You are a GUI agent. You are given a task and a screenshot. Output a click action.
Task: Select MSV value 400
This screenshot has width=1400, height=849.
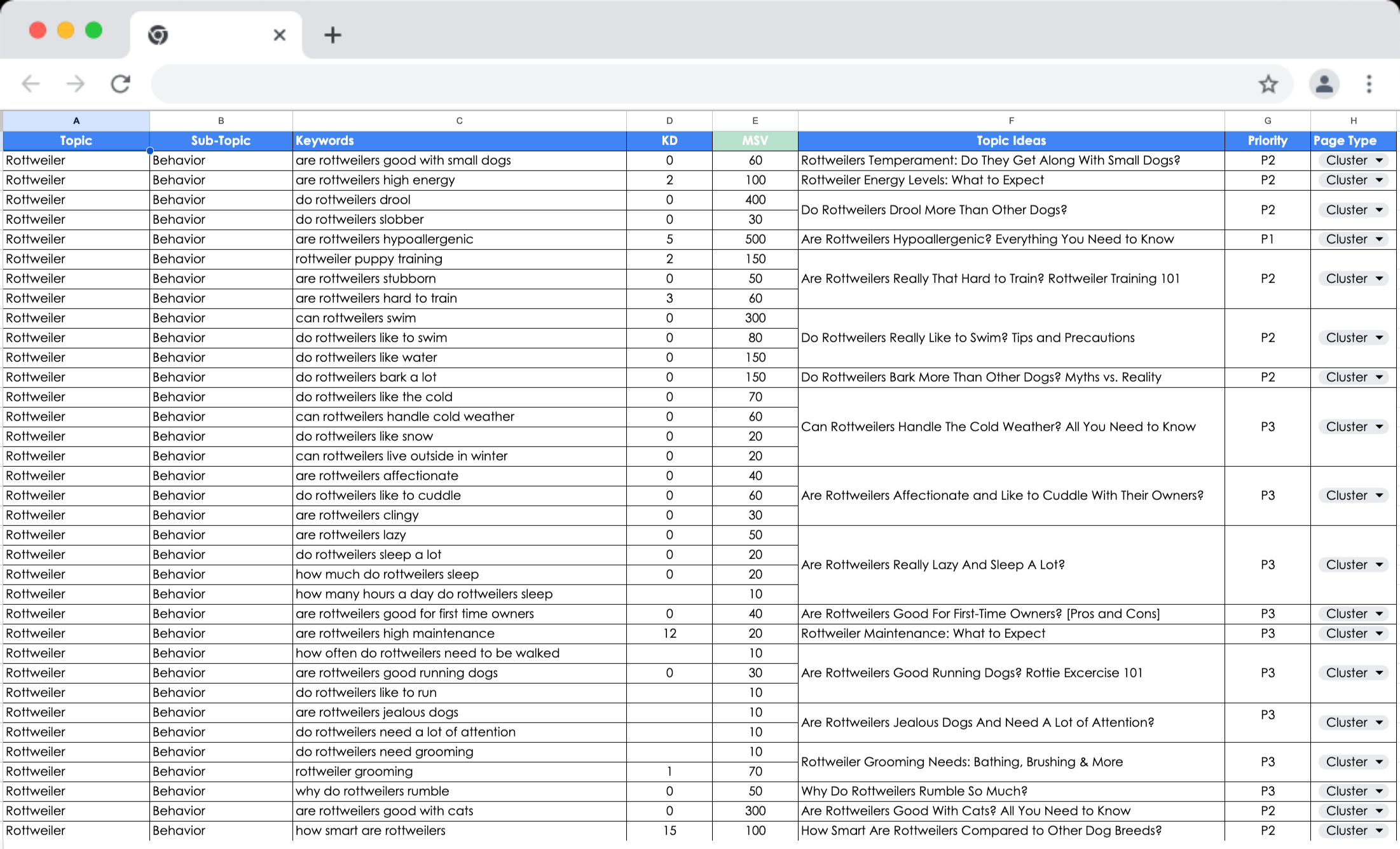755,200
